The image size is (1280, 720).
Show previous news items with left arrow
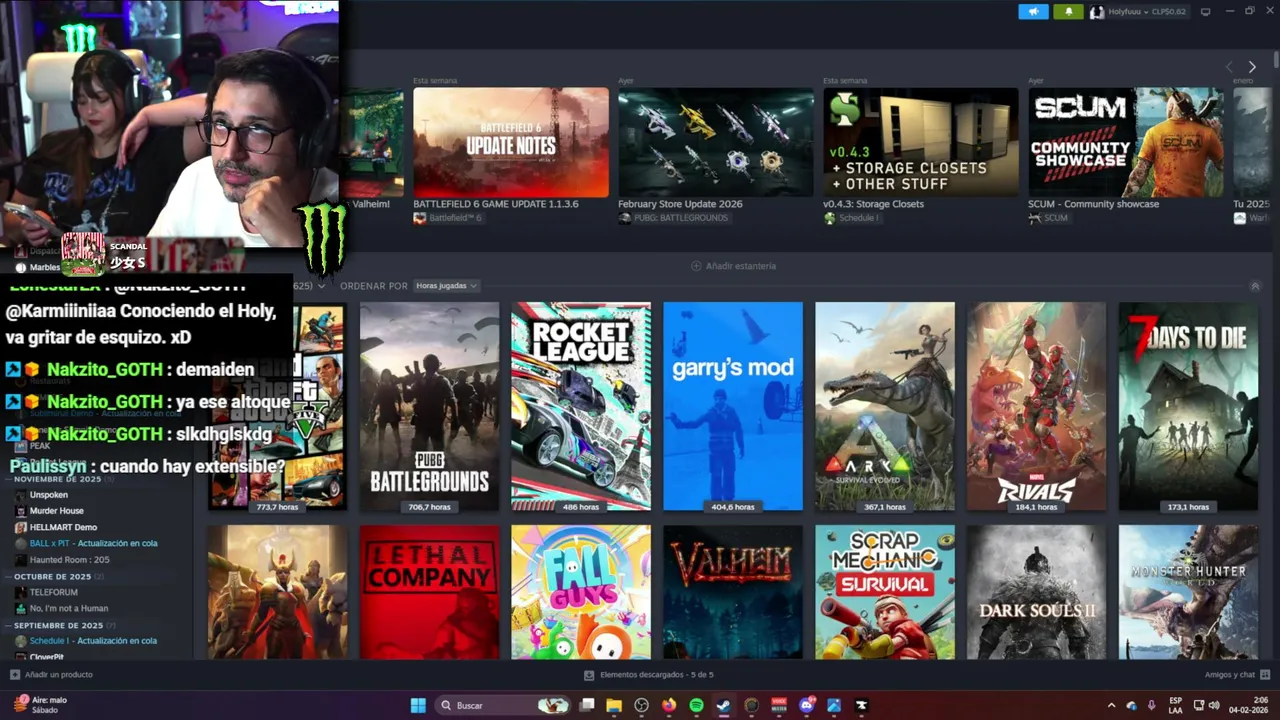pos(1229,67)
